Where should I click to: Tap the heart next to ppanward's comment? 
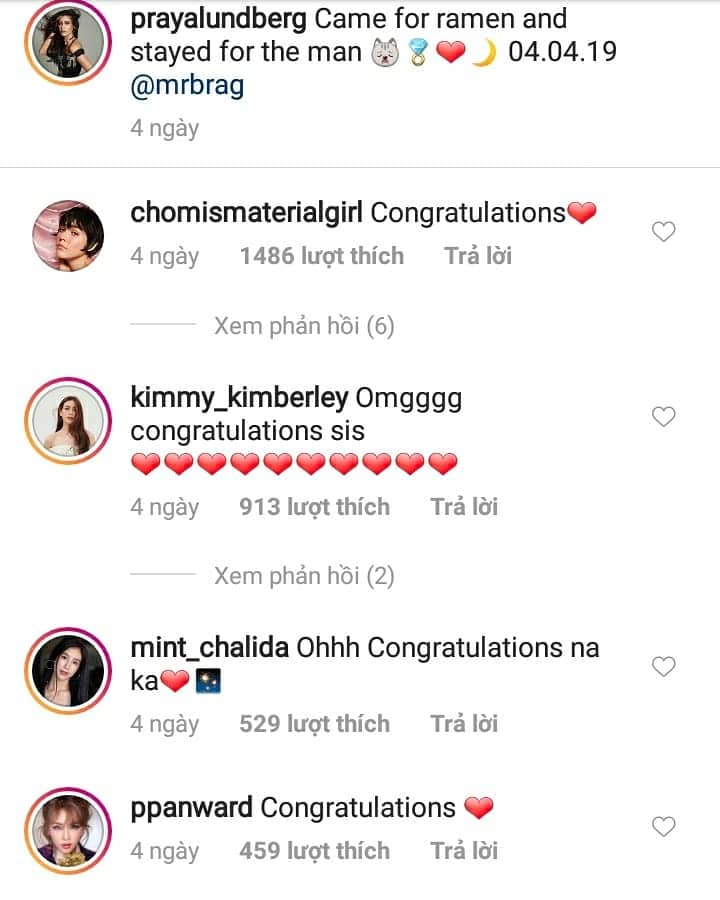coord(664,826)
